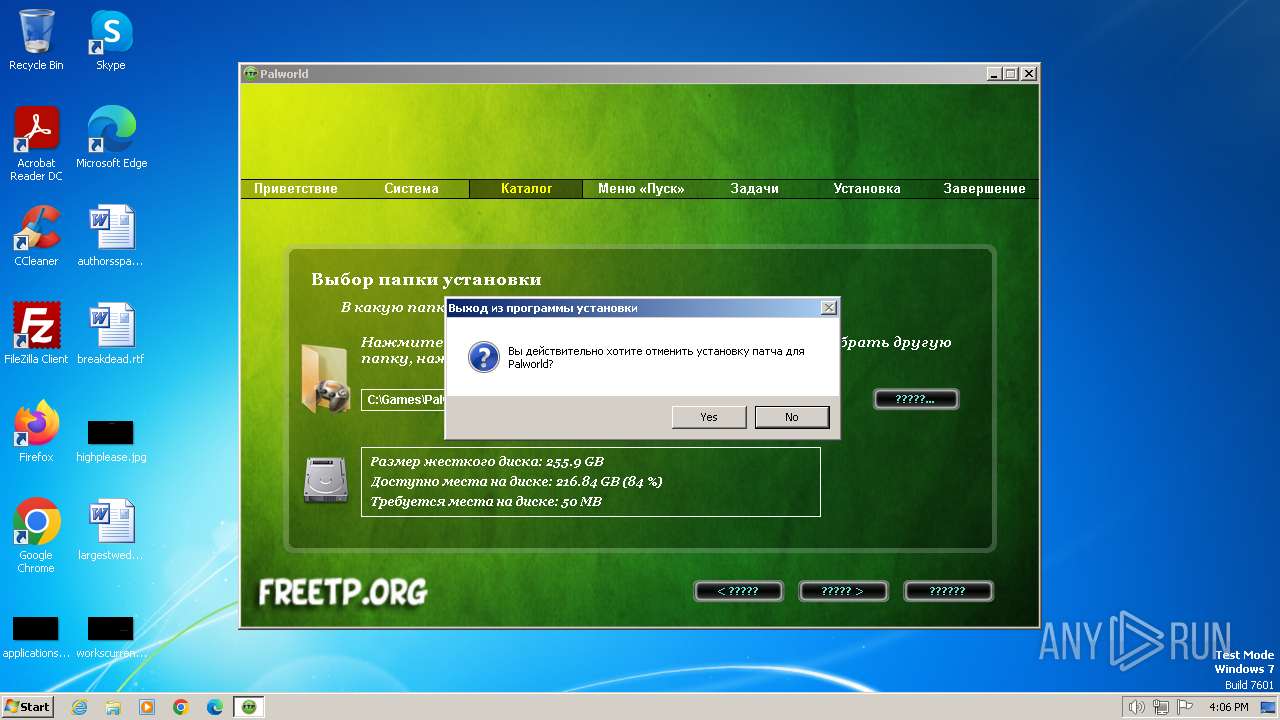Select the highlighted Каталог step tab
The width and height of the screenshot is (1280, 720).
pyautogui.click(x=527, y=189)
